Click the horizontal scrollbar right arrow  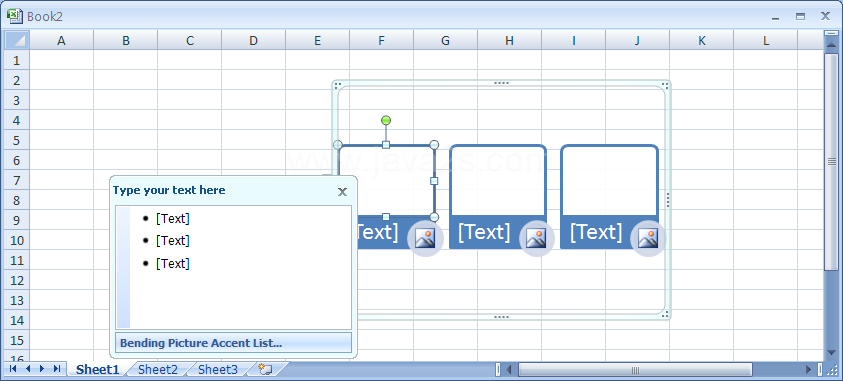click(x=809, y=370)
